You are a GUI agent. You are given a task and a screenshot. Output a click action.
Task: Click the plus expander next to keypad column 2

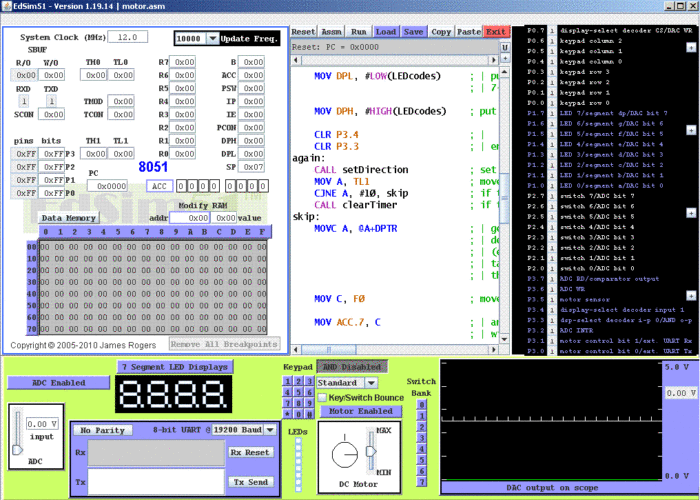pyautogui.click(x=691, y=47)
